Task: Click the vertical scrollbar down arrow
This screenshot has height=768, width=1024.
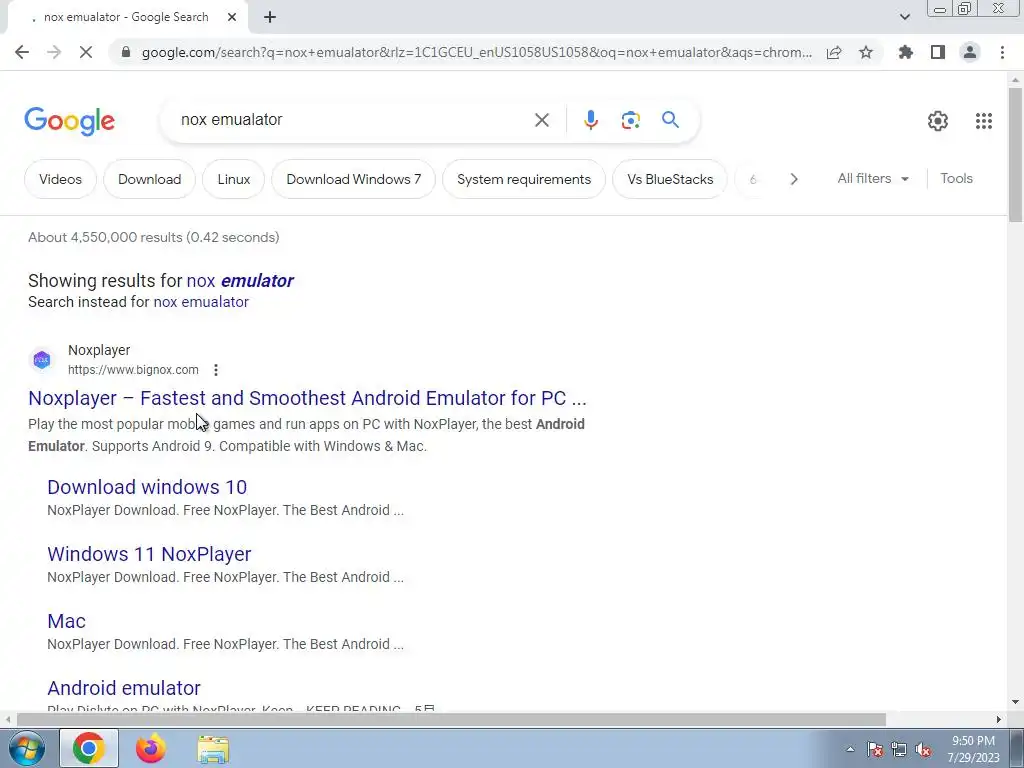Action: (1015, 702)
